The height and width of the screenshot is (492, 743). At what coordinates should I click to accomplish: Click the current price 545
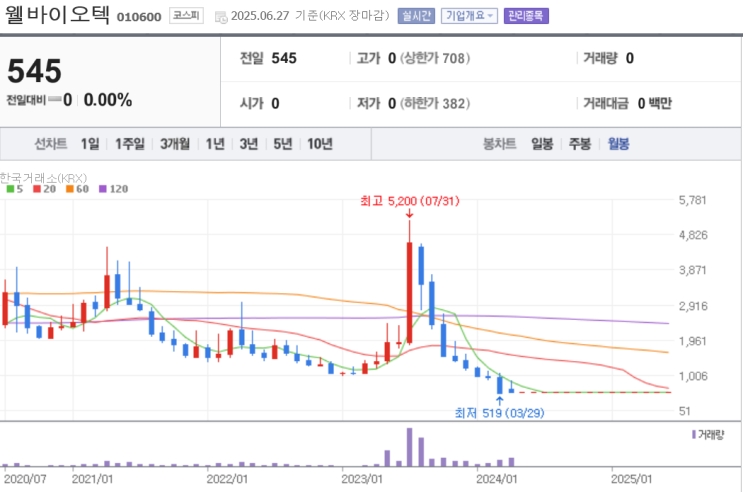pyautogui.click(x=34, y=71)
